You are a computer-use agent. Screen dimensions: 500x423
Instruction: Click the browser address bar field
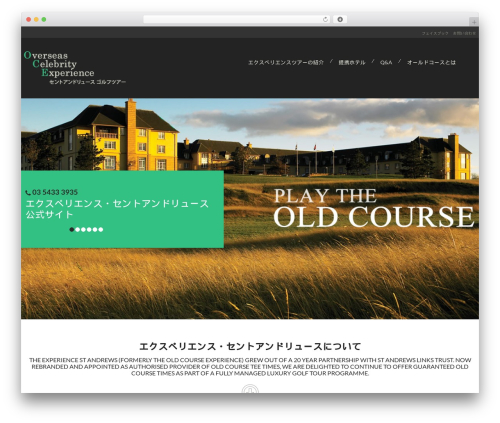tap(236, 20)
